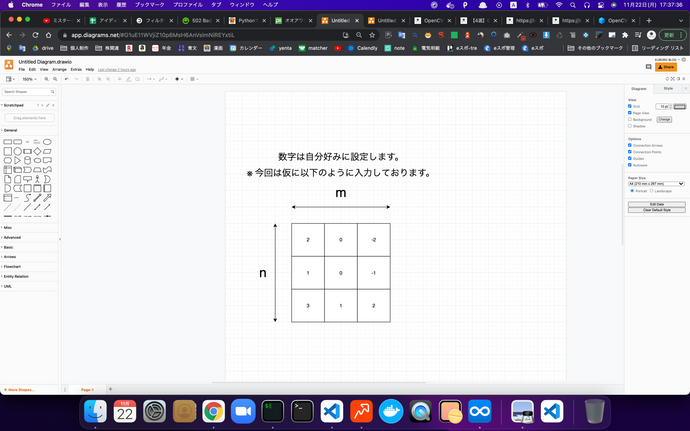The height and width of the screenshot is (431, 690).
Task: Enable the Shadow checkbox
Action: [630, 126]
